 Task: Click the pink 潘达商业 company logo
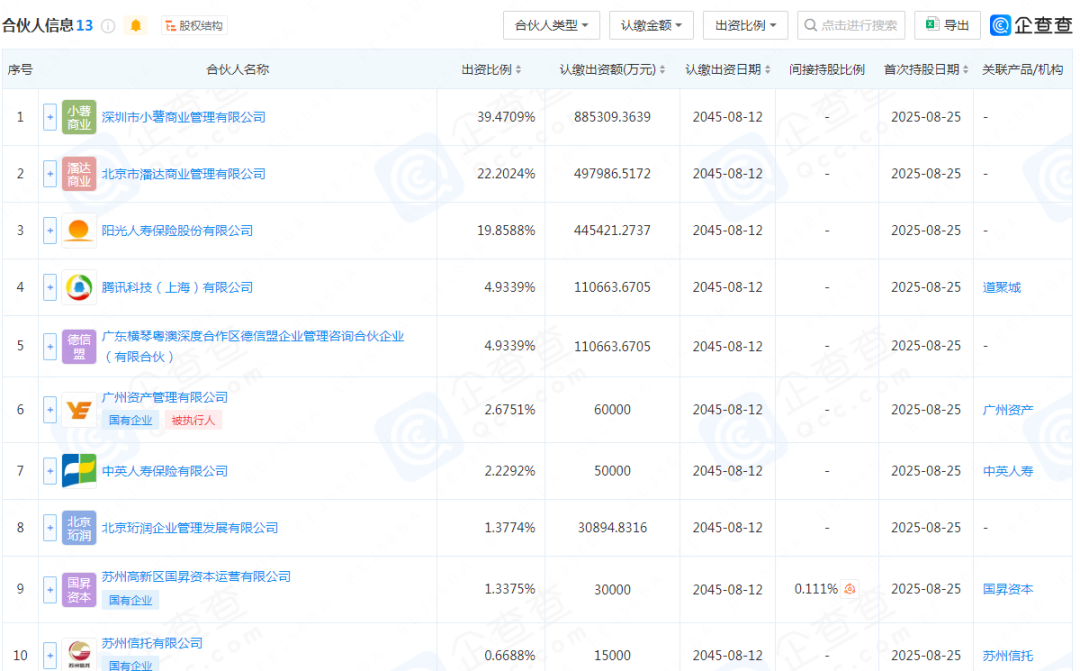point(79,174)
